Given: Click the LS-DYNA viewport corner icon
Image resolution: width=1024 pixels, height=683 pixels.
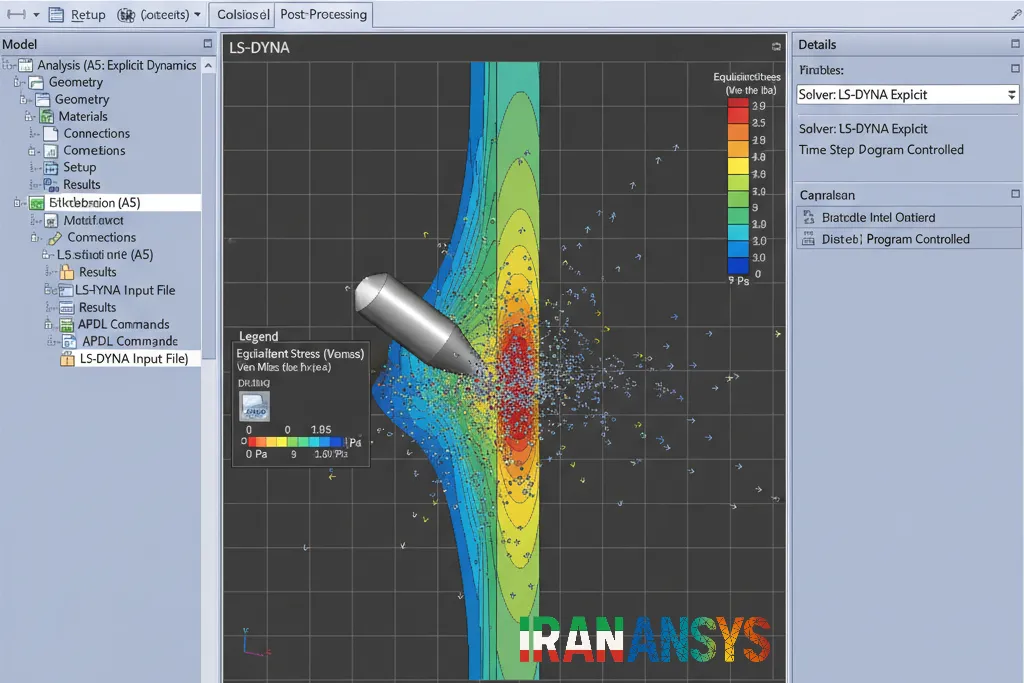Looking at the screenshot, I should point(776,46).
